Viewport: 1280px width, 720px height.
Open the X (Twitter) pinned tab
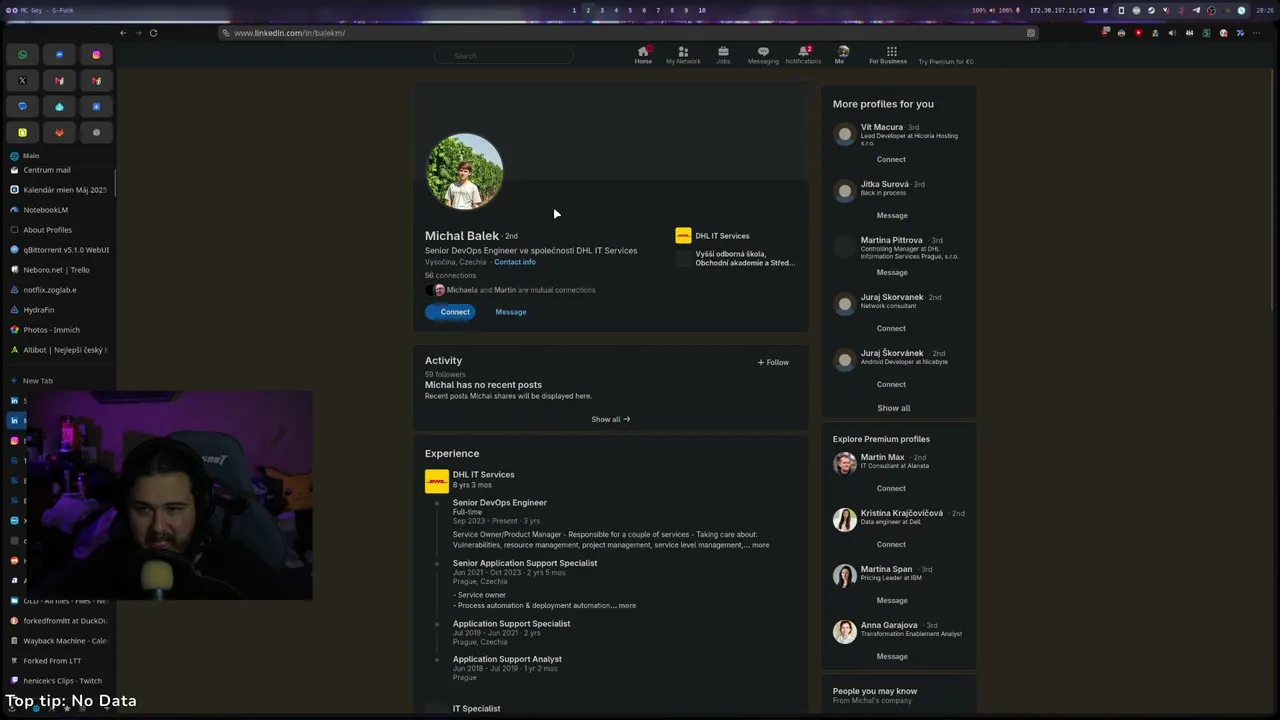click(x=22, y=81)
